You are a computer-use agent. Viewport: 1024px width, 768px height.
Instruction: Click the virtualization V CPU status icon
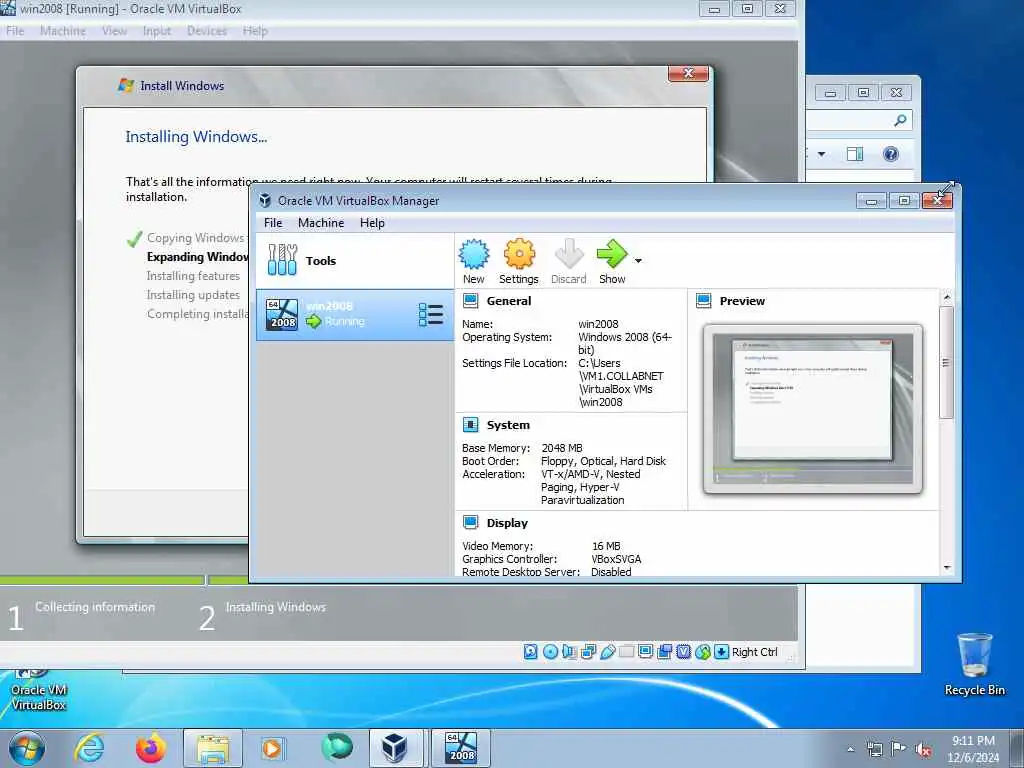[684, 652]
